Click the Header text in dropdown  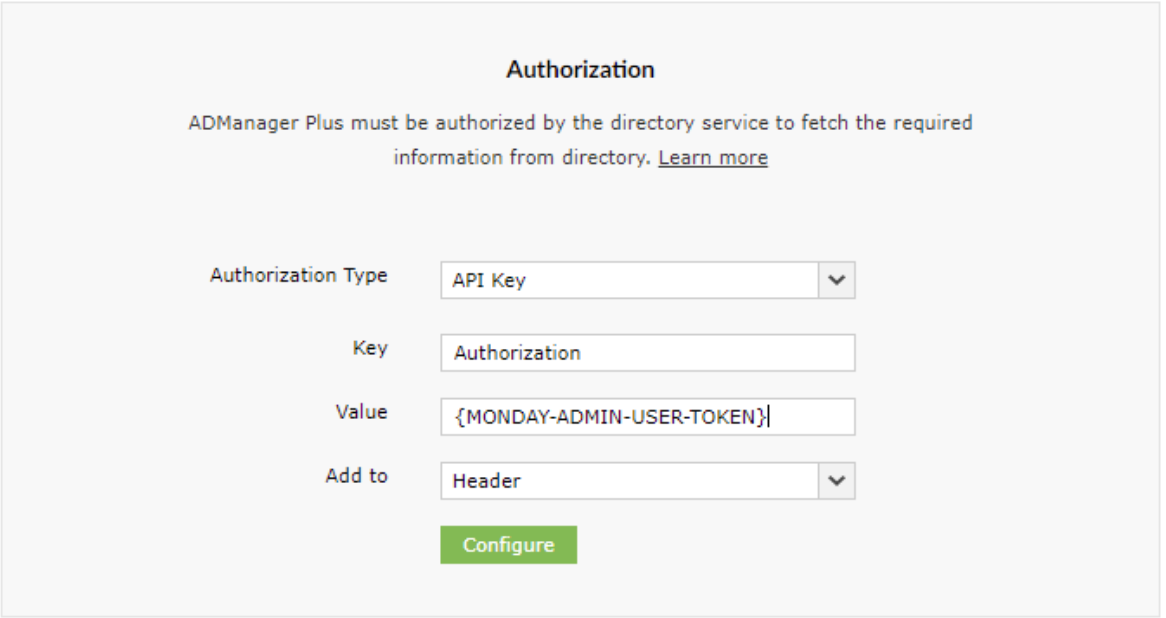[x=486, y=481]
